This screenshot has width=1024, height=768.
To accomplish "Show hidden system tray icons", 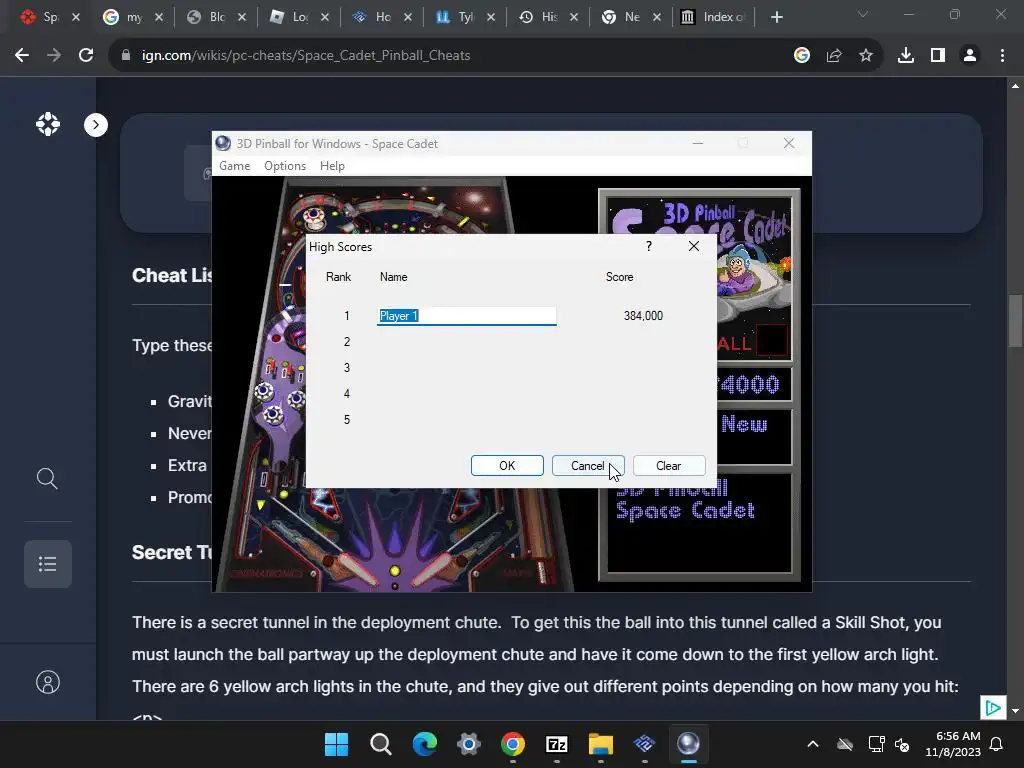I will 812,744.
